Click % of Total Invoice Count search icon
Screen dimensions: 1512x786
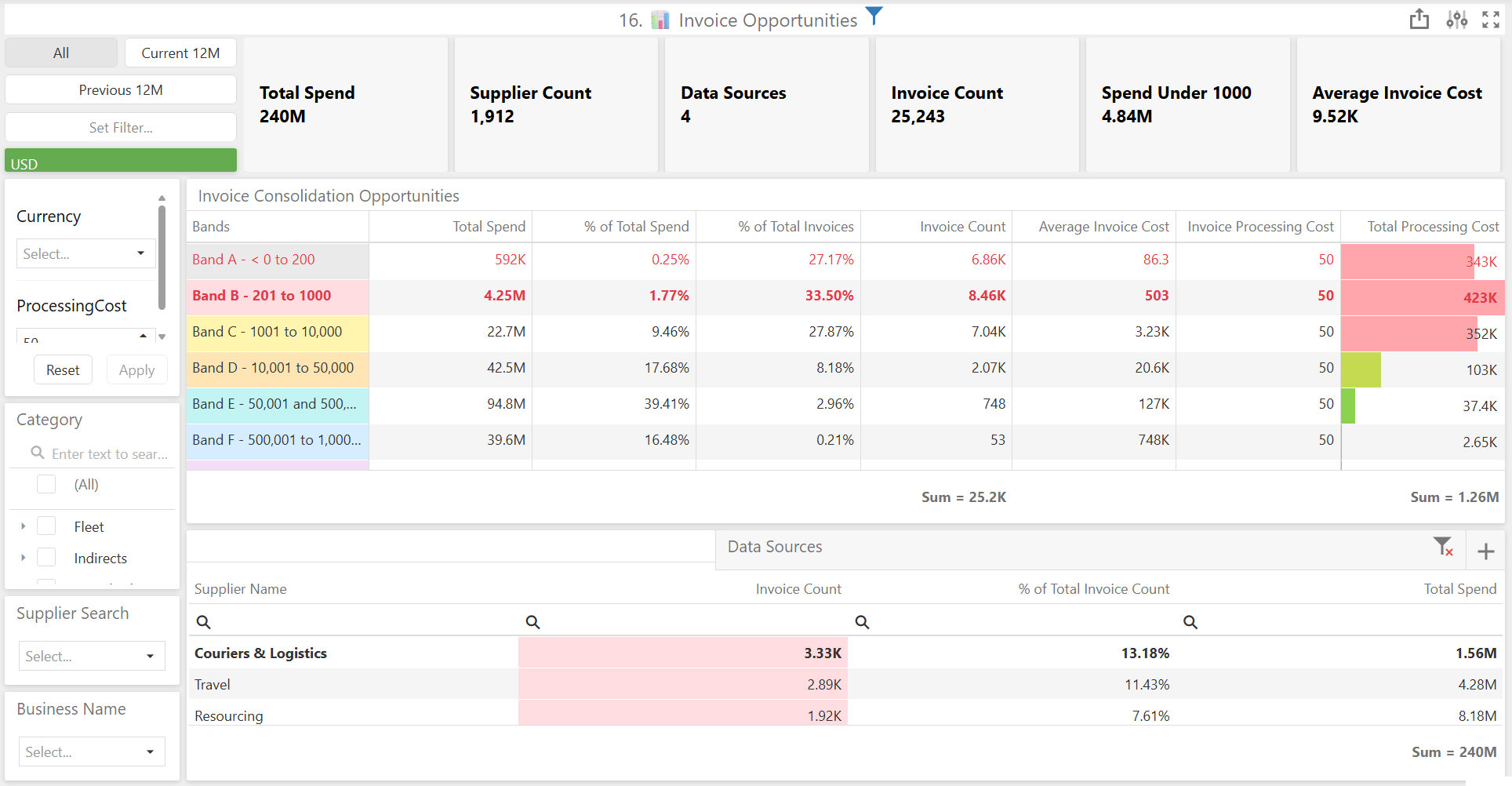[x=862, y=622]
